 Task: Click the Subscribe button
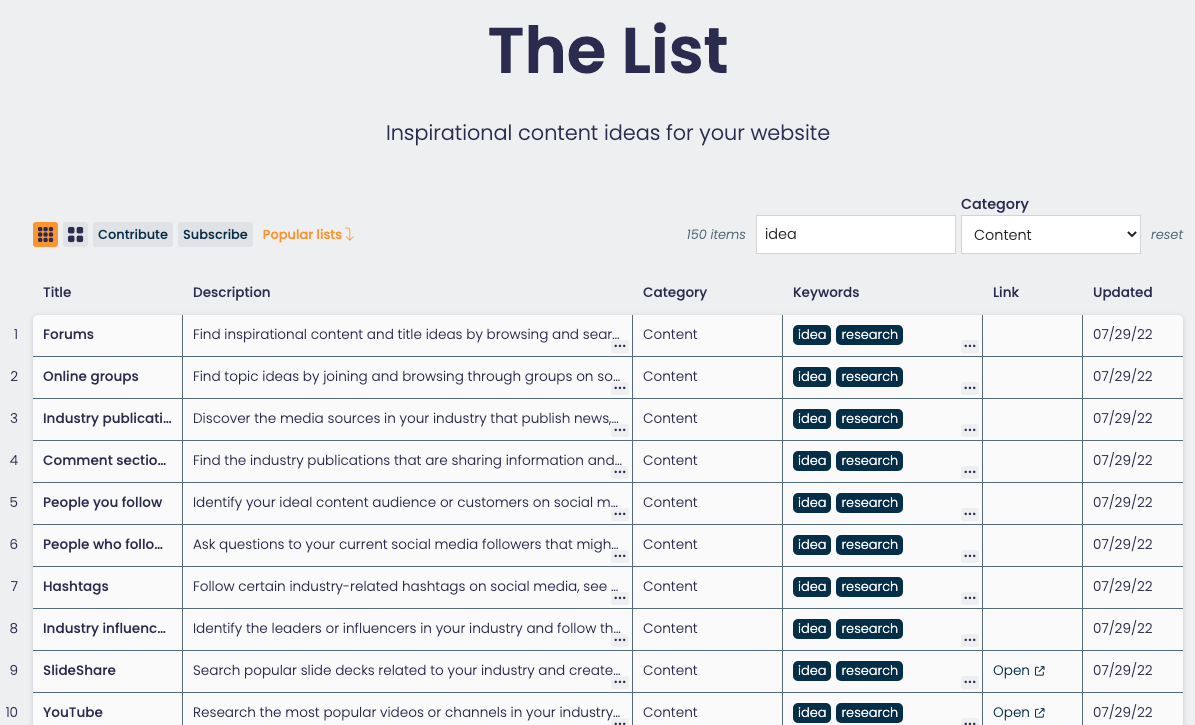[x=215, y=234]
